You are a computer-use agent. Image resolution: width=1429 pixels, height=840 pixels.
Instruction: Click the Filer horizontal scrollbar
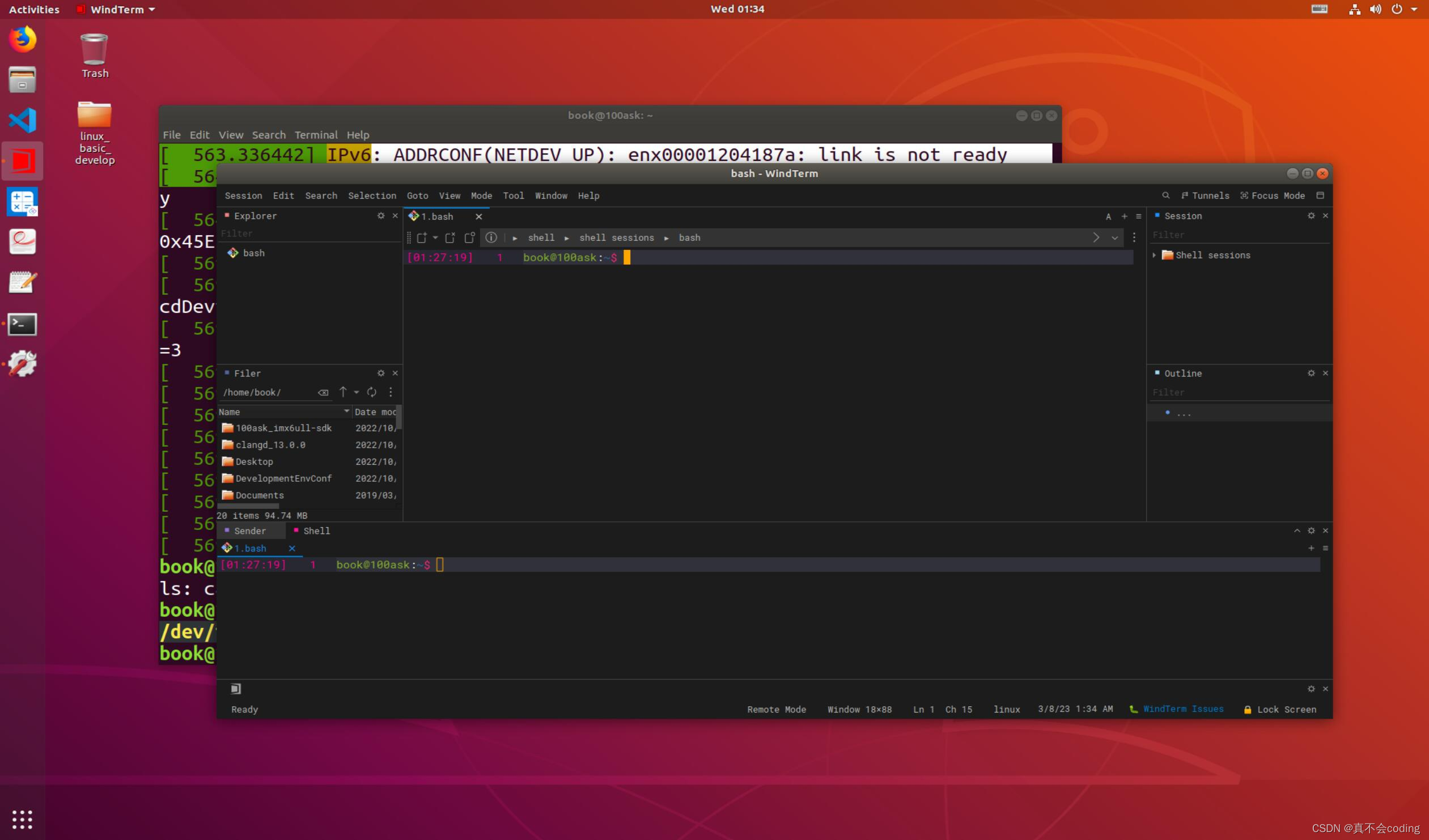click(248, 506)
